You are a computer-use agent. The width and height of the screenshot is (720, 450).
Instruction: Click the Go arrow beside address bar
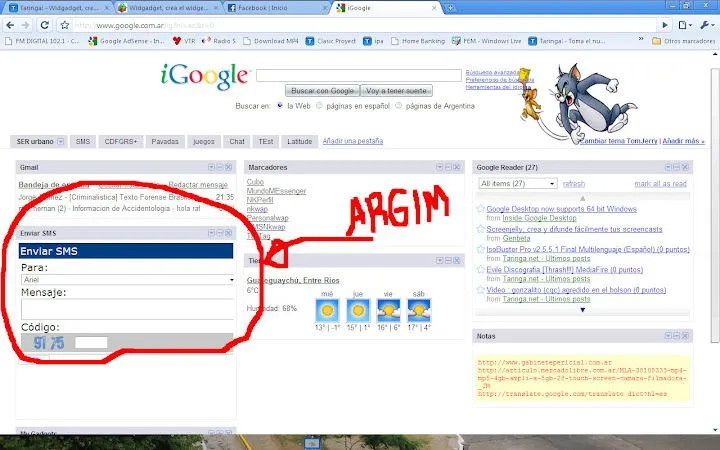(x=664, y=25)
